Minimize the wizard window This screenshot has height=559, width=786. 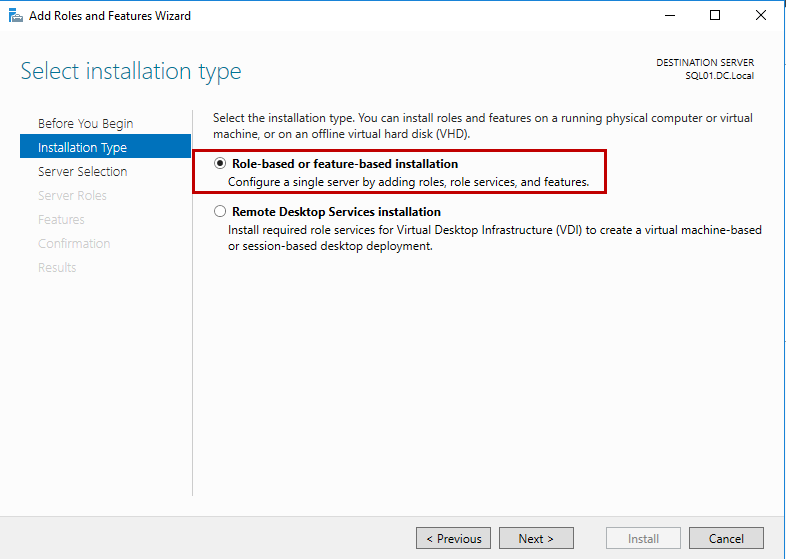(x=669, y=15)
